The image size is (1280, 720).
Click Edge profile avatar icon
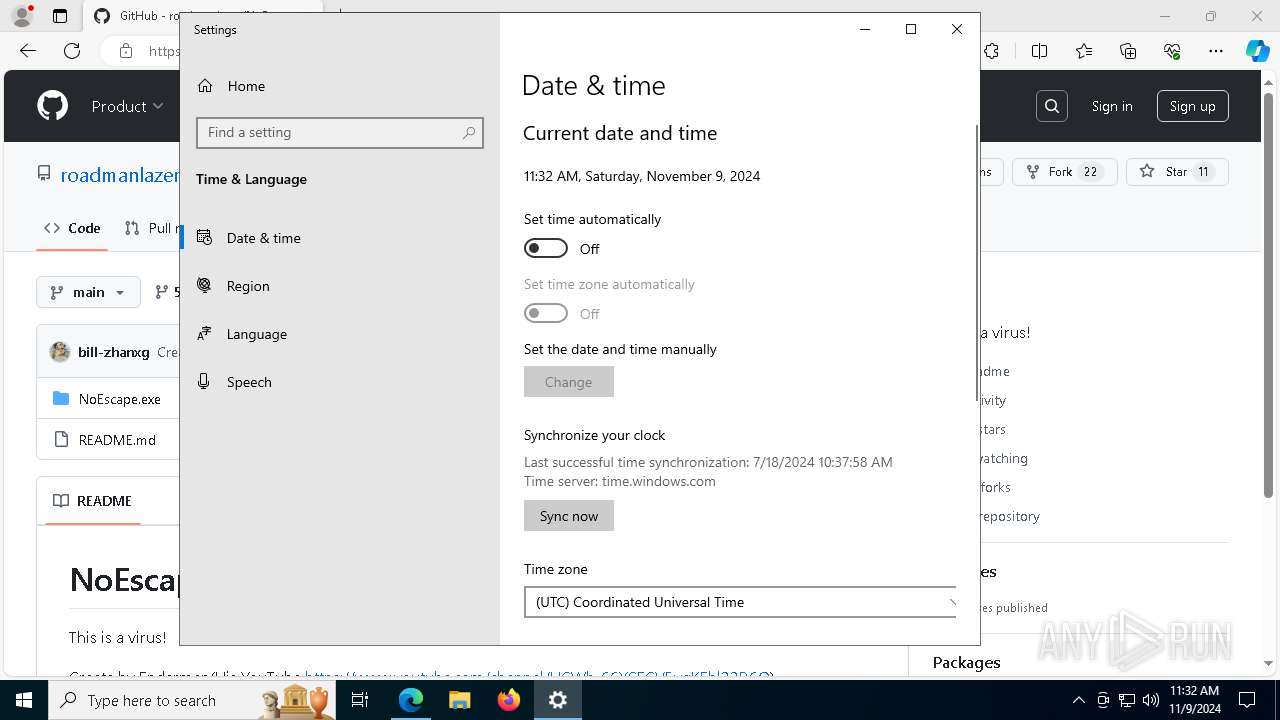pos(22,16)
